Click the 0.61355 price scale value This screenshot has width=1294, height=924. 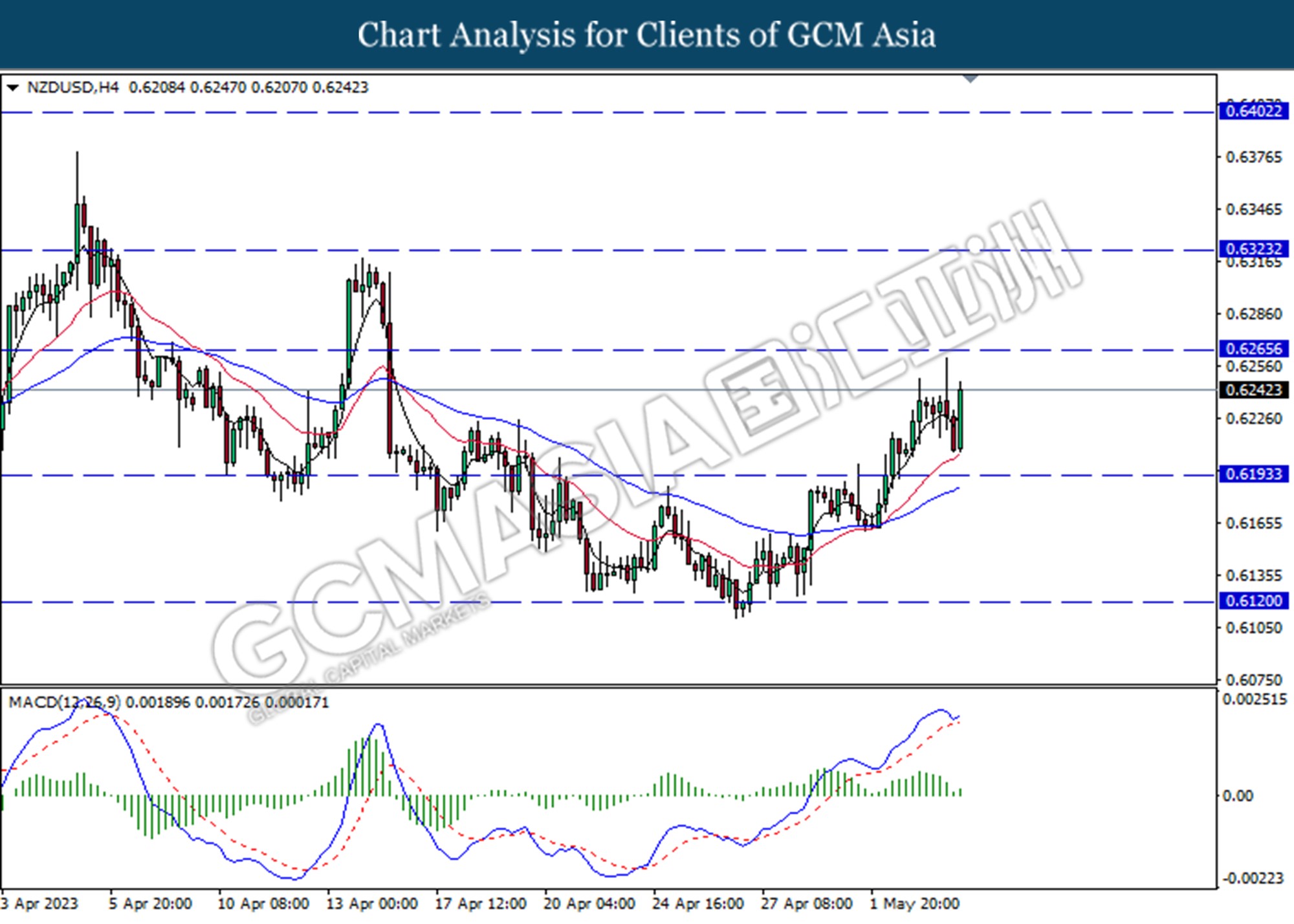1254,575
